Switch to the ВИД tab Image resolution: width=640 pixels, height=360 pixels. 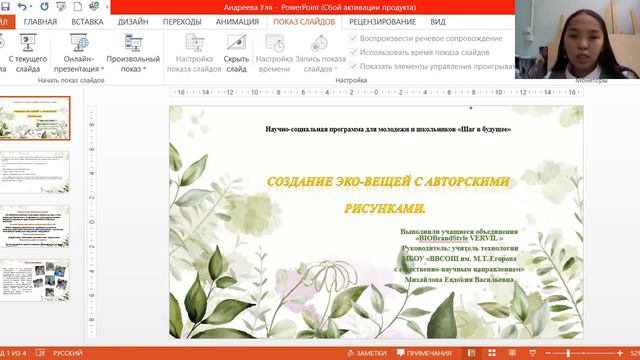point(438,22)
